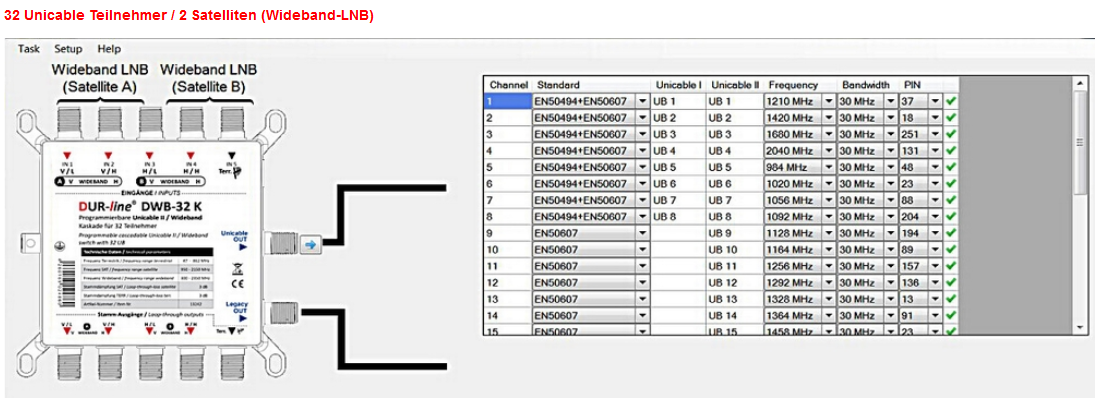
Task: Open PIN dropdown showing 251
Action: [936, 135]
